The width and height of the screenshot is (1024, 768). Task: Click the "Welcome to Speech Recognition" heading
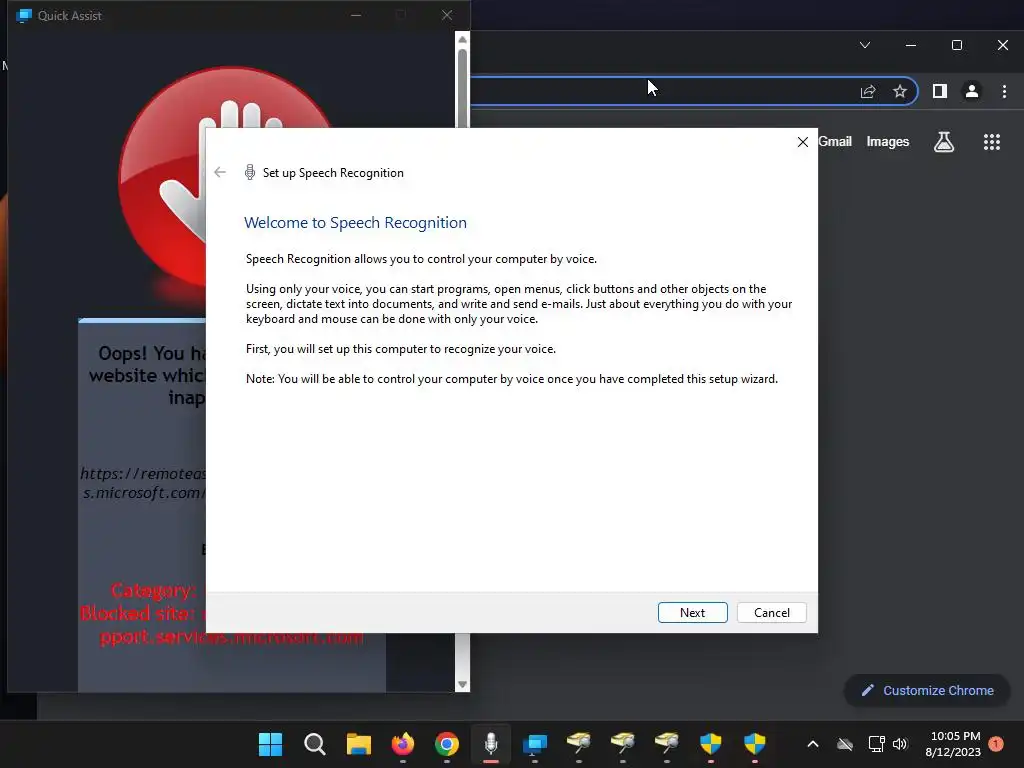[x=355, y=223]
